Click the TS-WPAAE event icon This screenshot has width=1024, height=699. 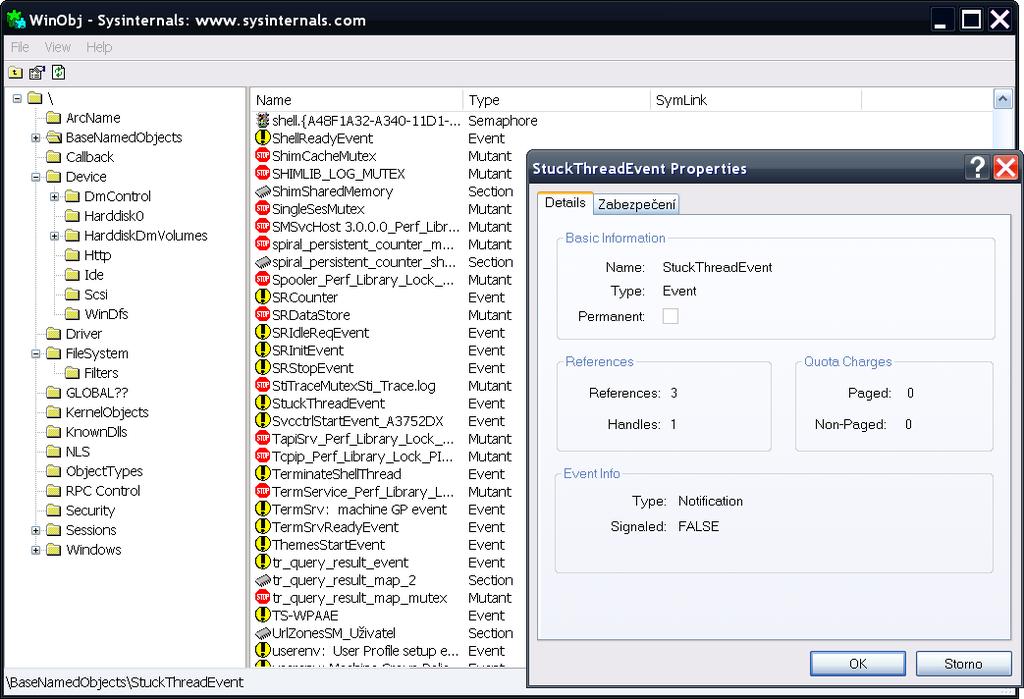pyautogui.click(x=263, y=615)
